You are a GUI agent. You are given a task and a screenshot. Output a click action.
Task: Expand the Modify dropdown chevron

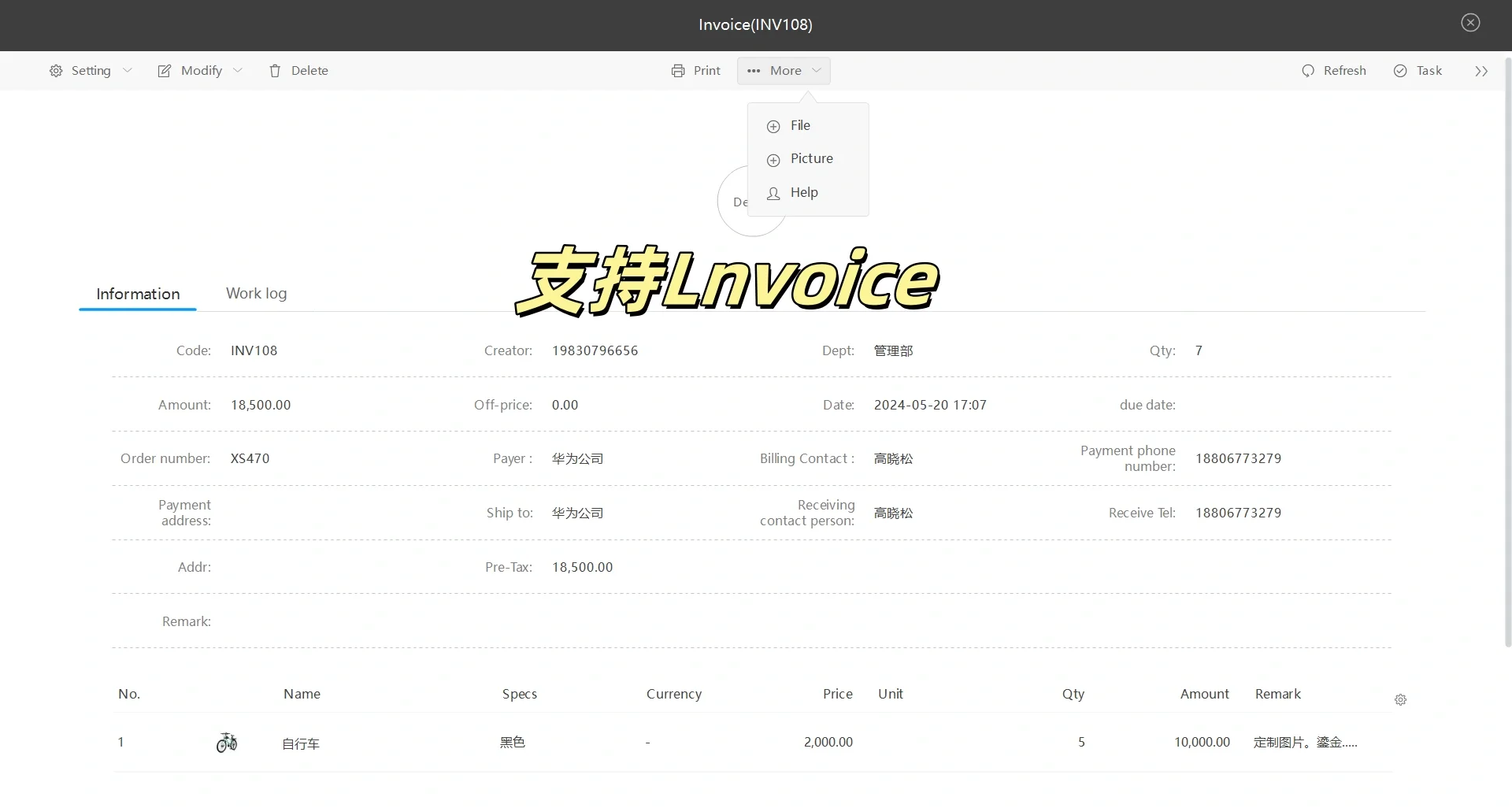pos(239,70)
